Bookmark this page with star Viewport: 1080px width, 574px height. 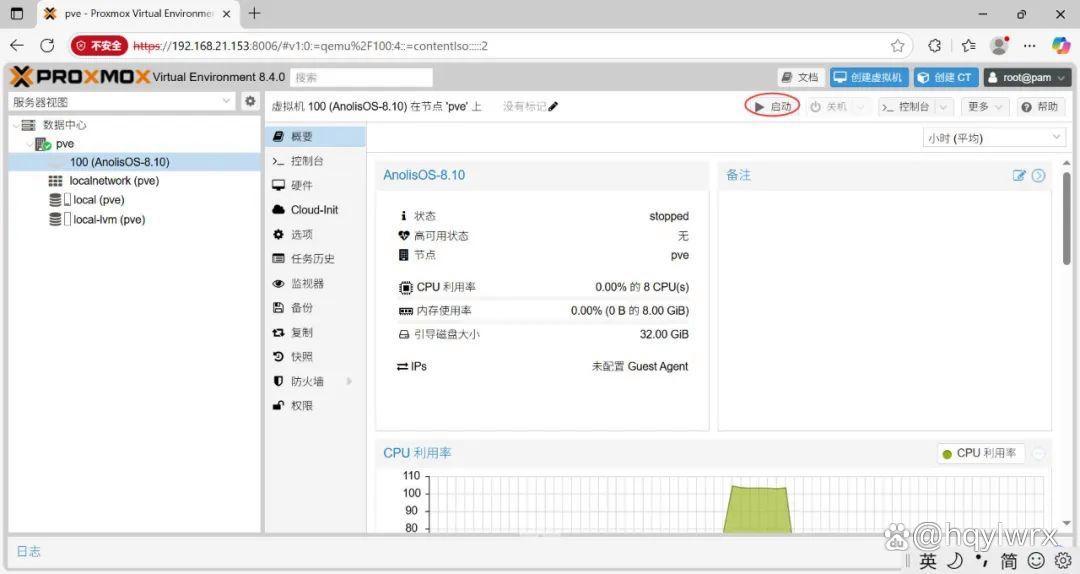tap(897, 45)
